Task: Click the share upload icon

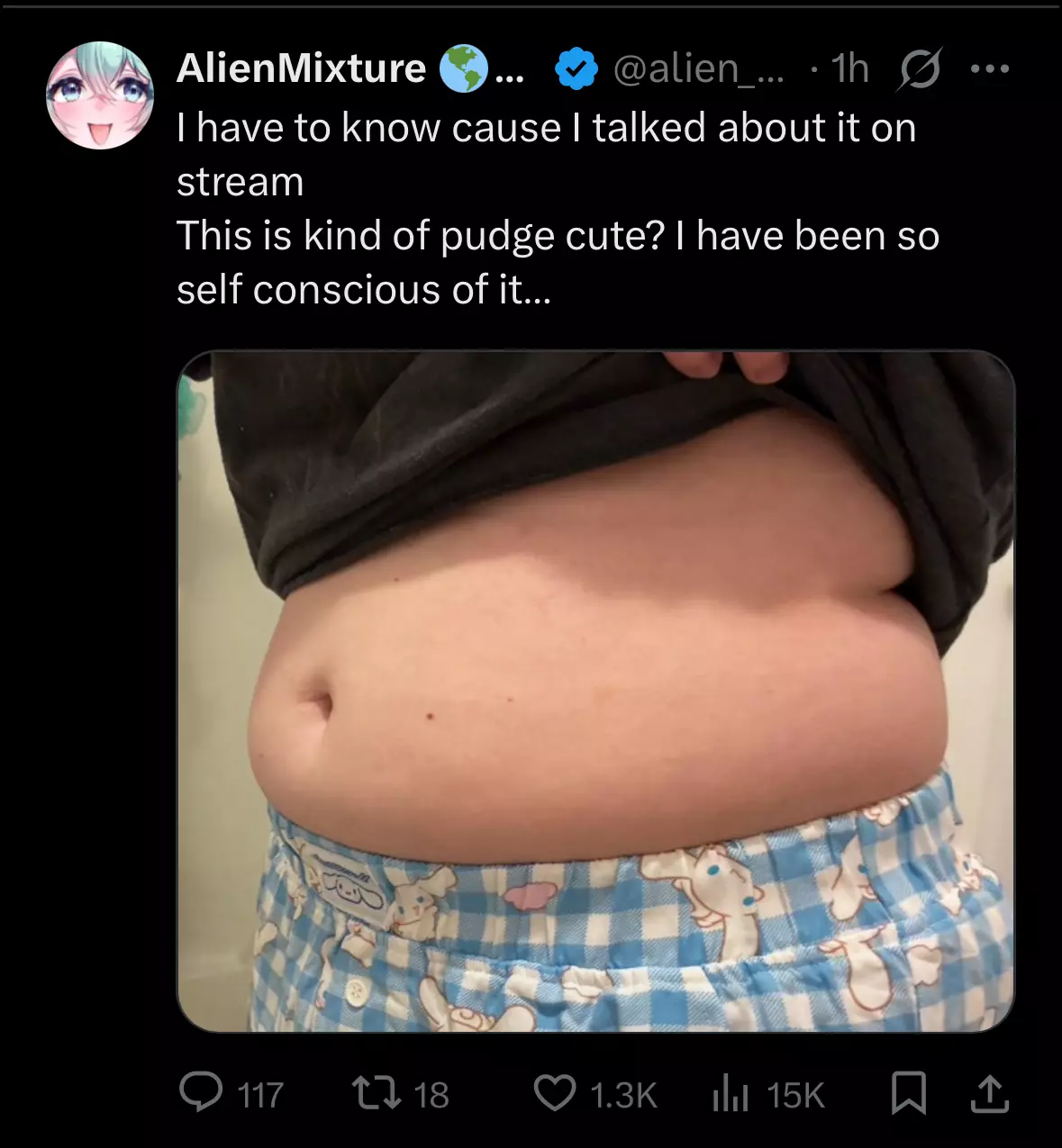Action: (989, 1093)
